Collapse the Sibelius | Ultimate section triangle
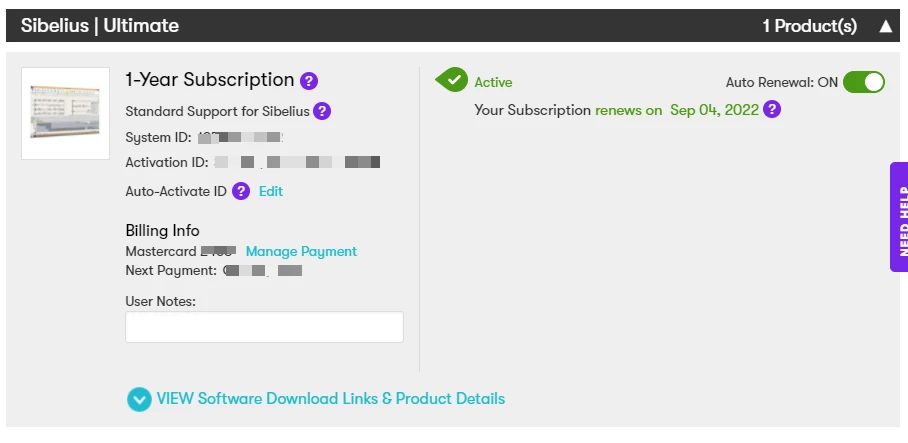 (x=885, y=26)
